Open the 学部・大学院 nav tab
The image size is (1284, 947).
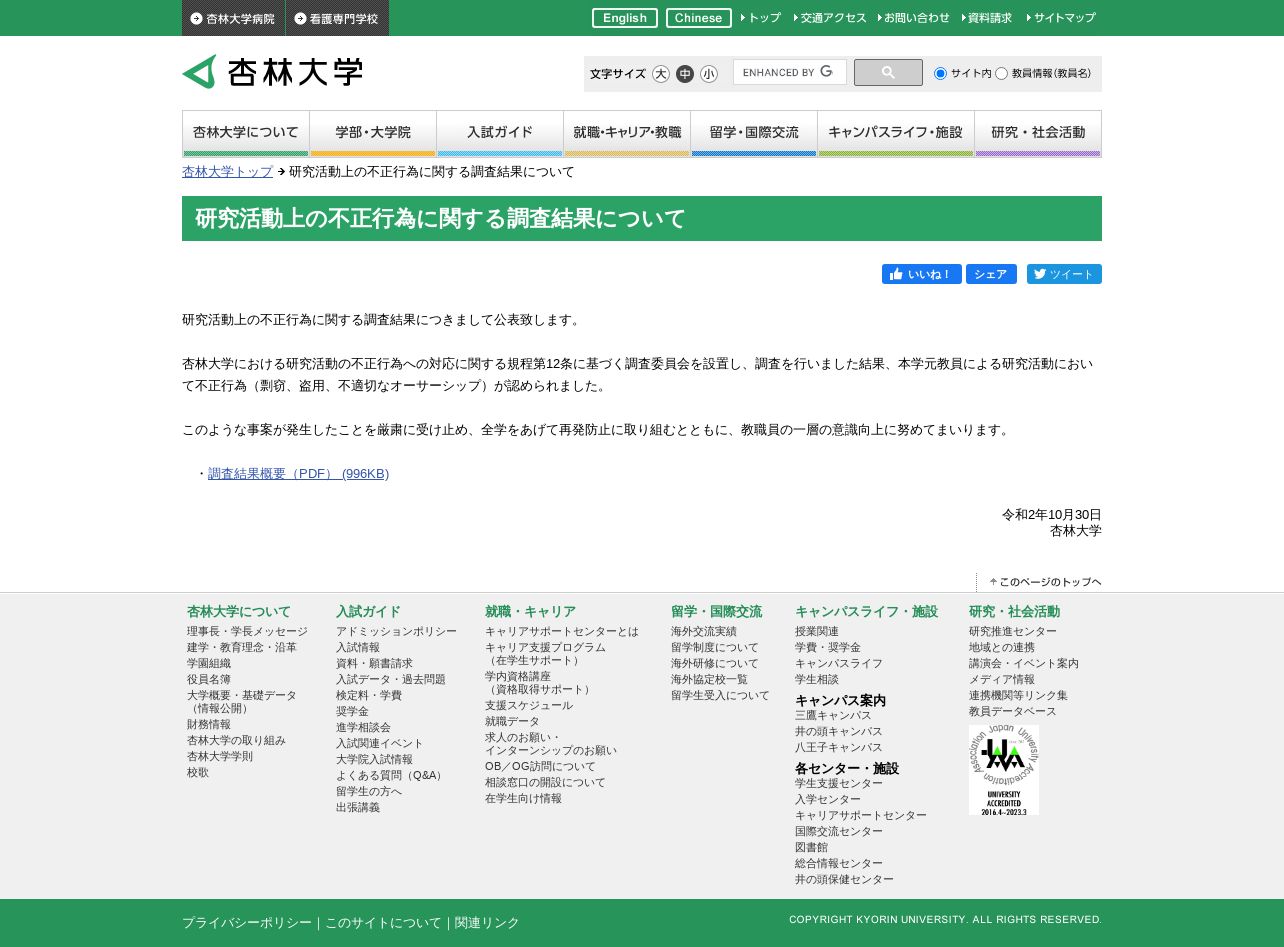[x=373, y=134]
